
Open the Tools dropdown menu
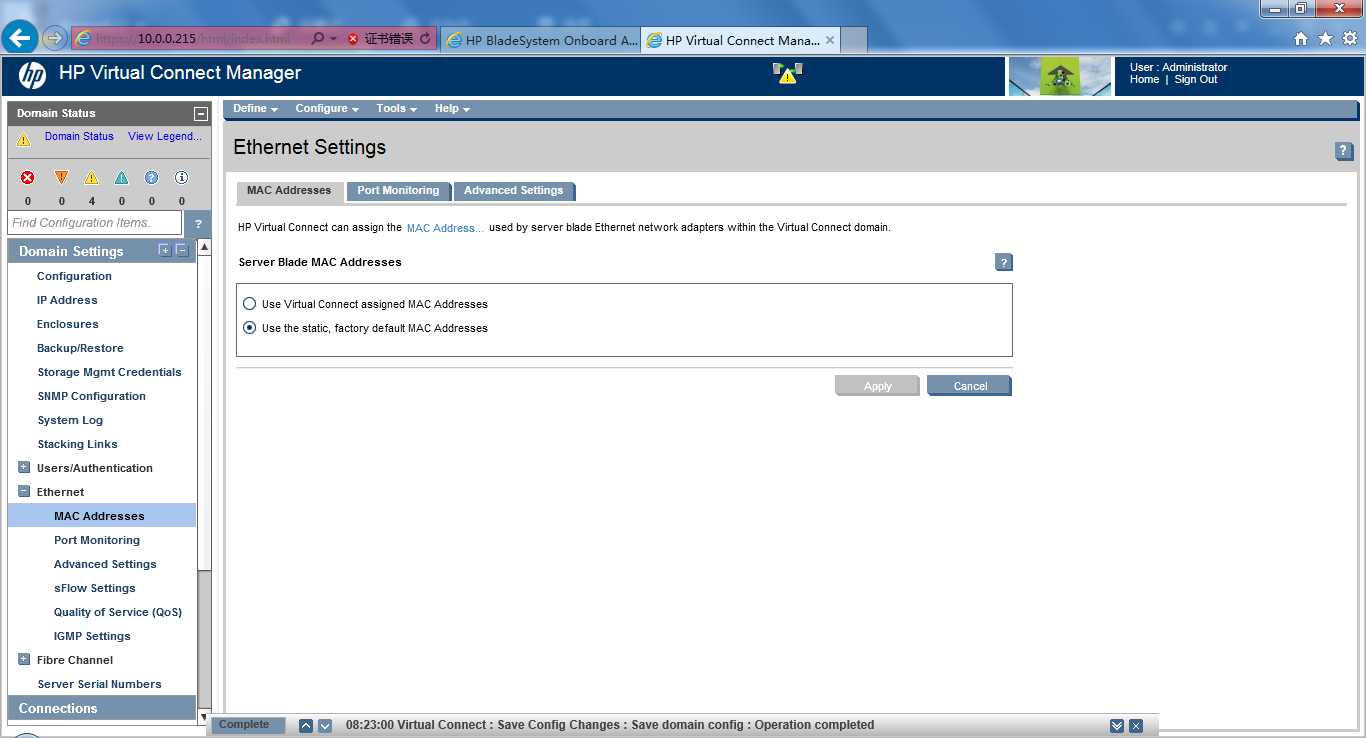397,108
